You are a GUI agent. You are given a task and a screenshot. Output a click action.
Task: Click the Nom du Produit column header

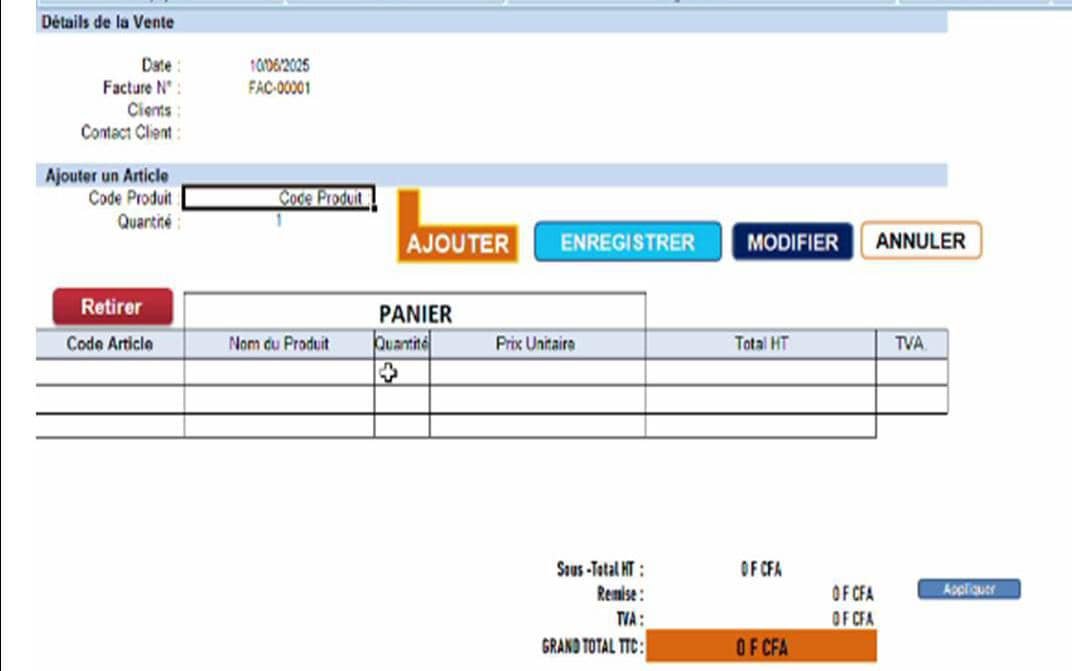(279, 344)
